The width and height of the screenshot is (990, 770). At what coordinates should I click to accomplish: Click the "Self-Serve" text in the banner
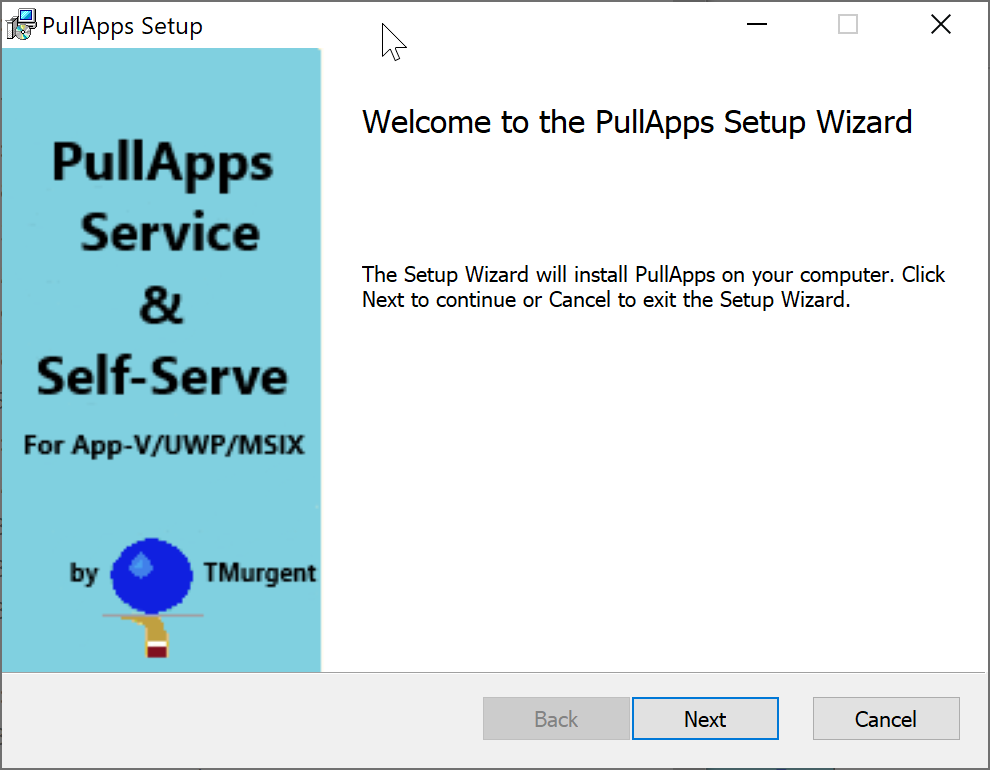coord(162,376)
